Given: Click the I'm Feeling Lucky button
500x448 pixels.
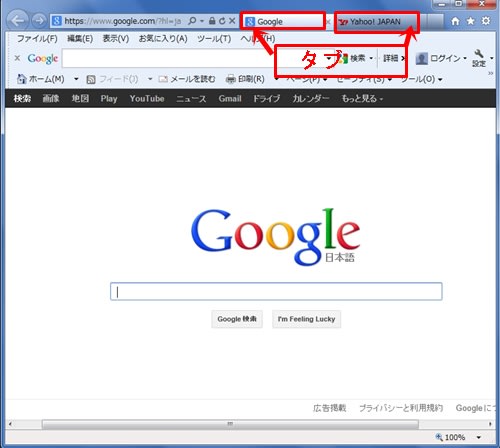Looking at the screenshot, I should click(x=306, y=319).
